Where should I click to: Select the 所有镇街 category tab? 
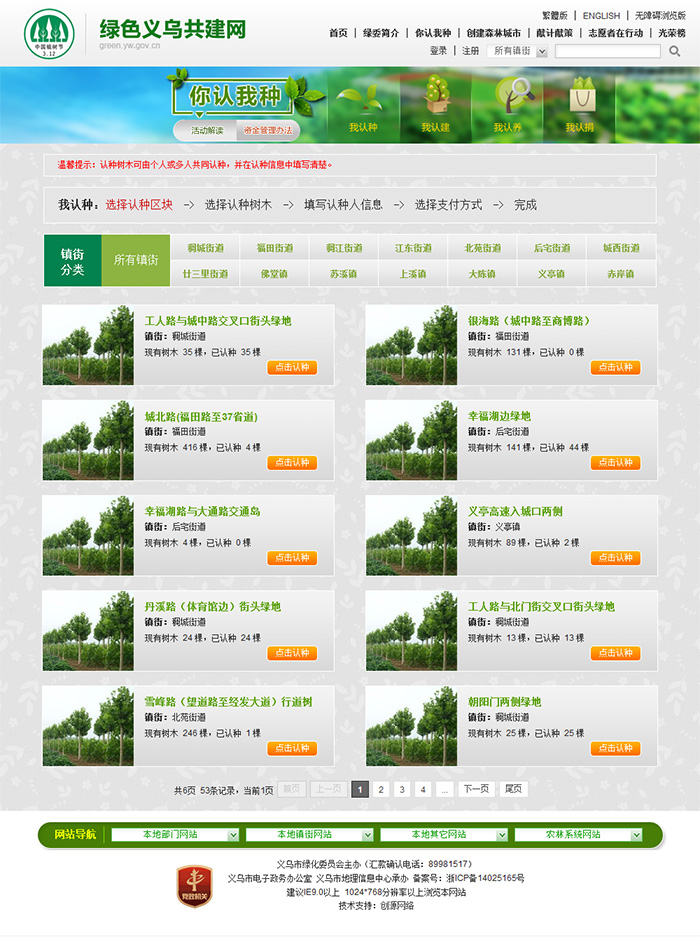click(136, 260)
